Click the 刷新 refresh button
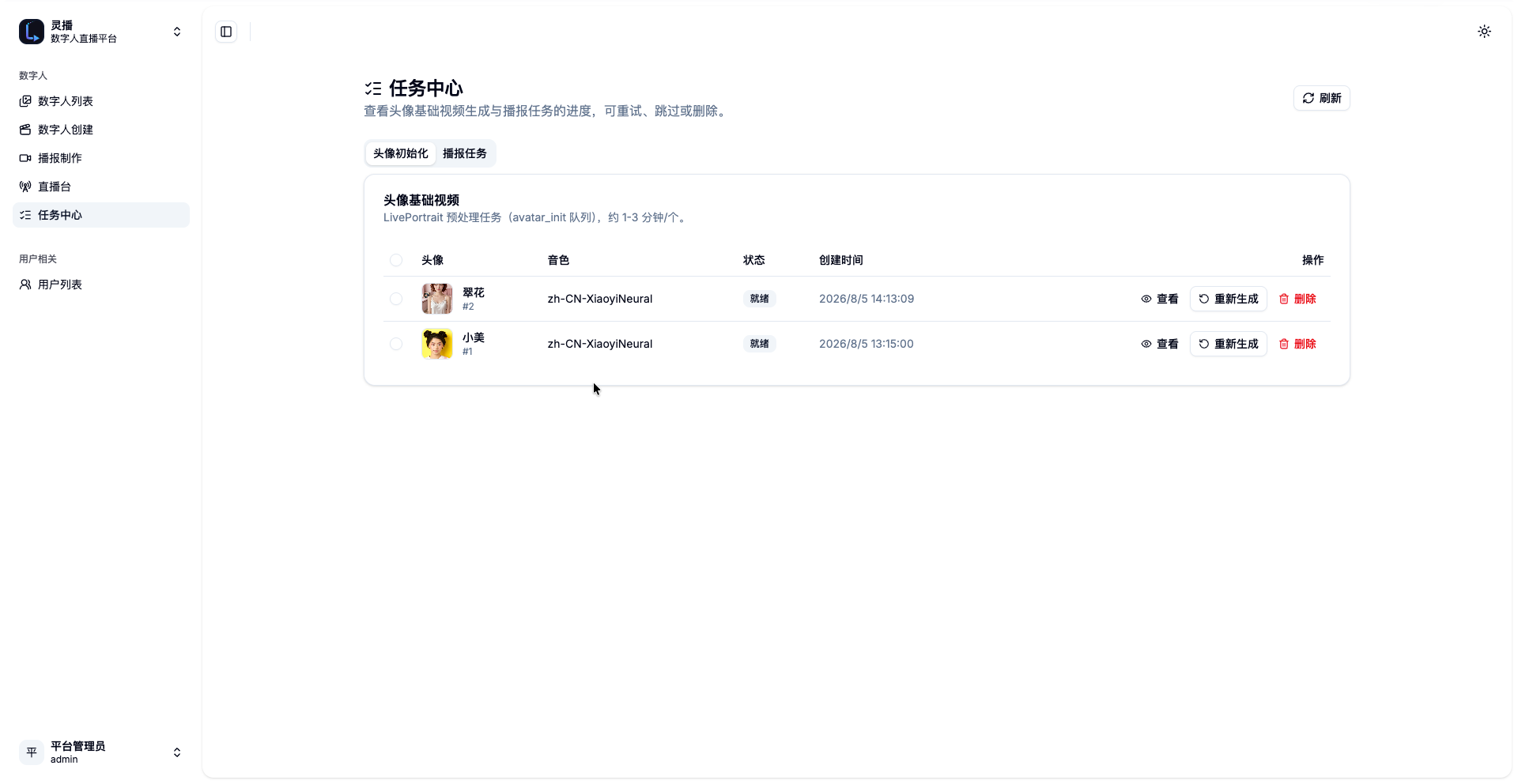Screen dimensions: 1518x784 pos(1322,98)
